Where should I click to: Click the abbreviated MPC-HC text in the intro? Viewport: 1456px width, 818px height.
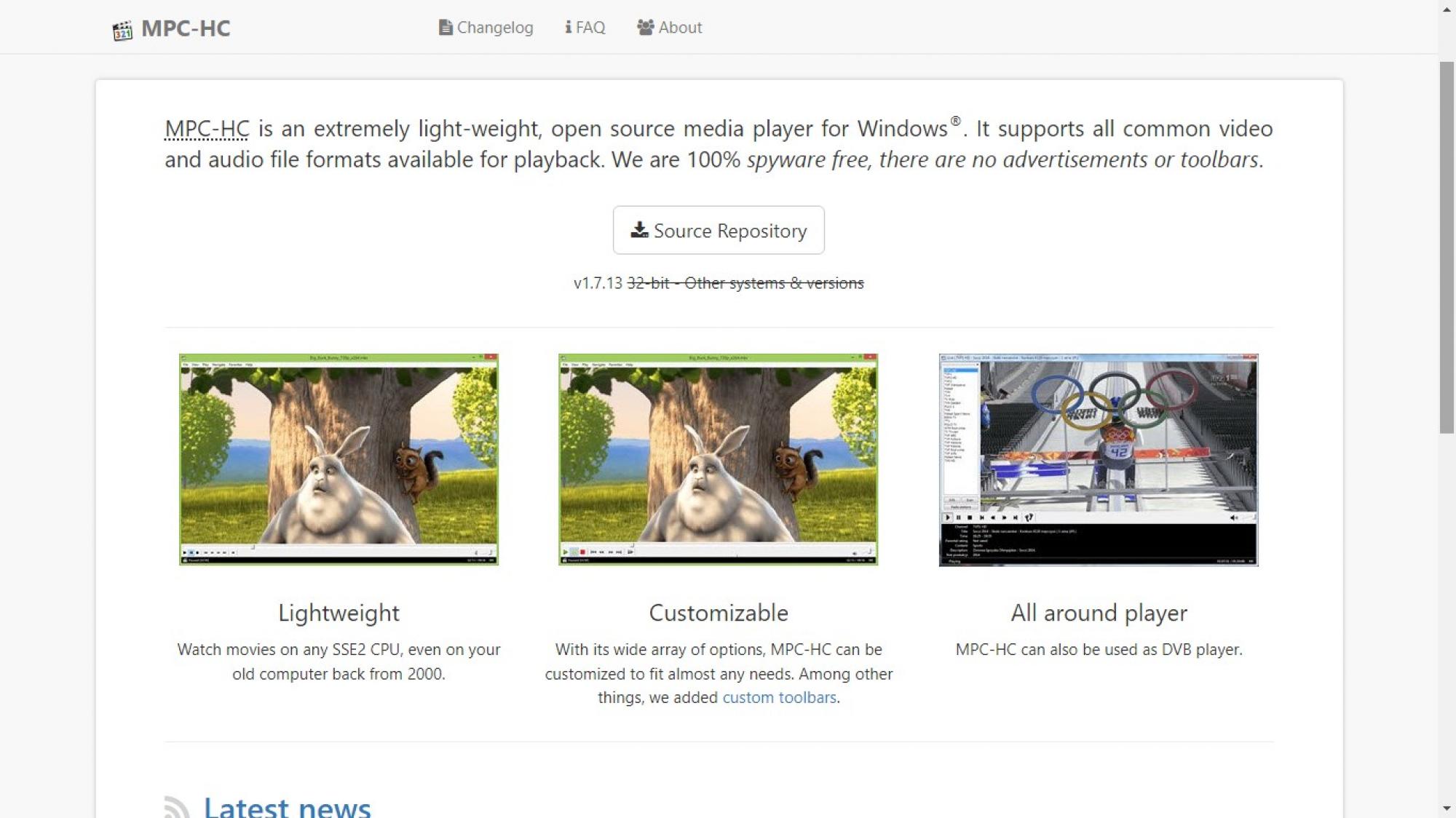pyautogui.click(x=207, y=129)
